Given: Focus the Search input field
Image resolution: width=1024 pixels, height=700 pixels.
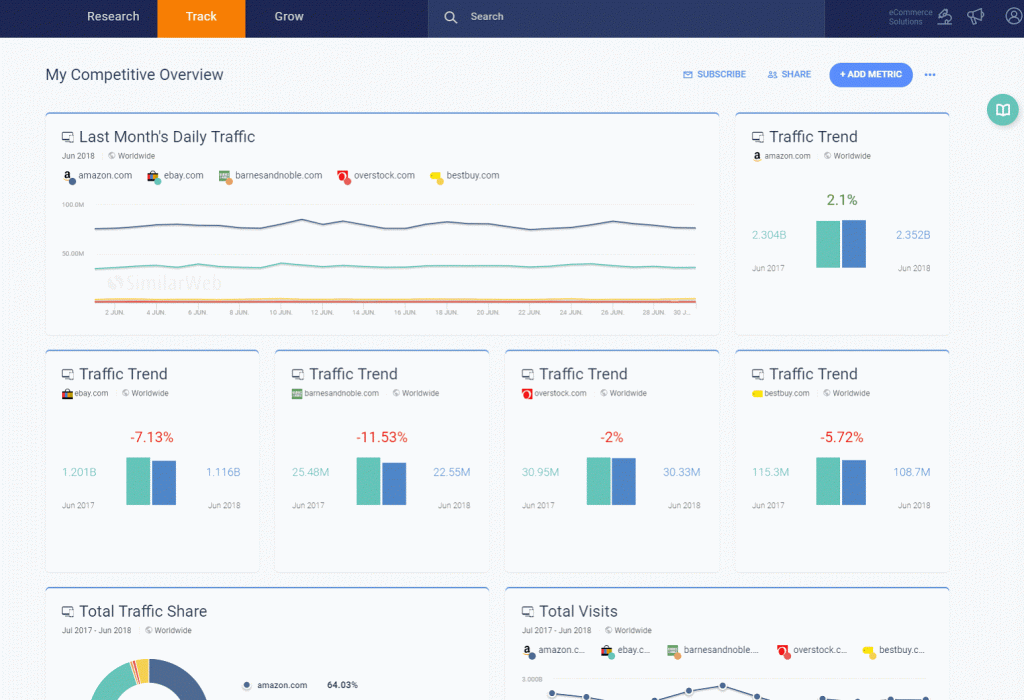Looking at the screenshot, I should click(626, 17).
